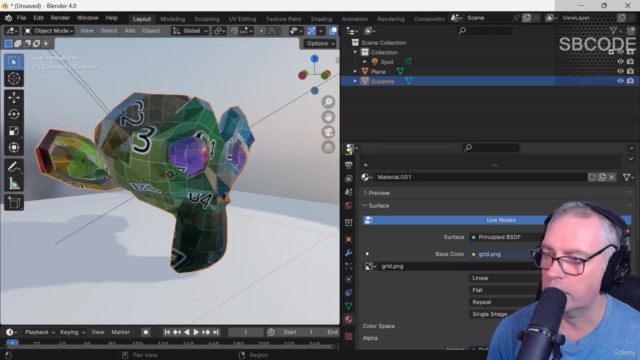
Task: Toggle auto keying record button
Action: pyautogui.click(x=146, y=332)
